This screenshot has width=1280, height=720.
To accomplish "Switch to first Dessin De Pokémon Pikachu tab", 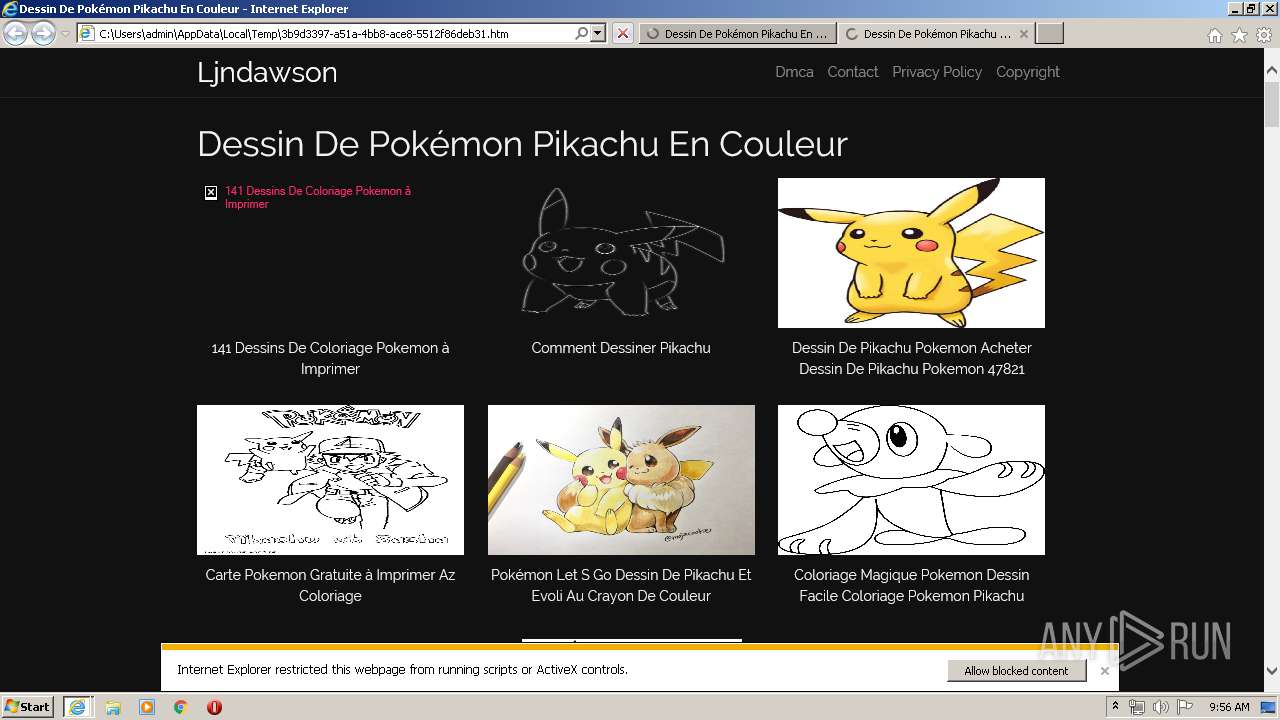I will point(737,33).
